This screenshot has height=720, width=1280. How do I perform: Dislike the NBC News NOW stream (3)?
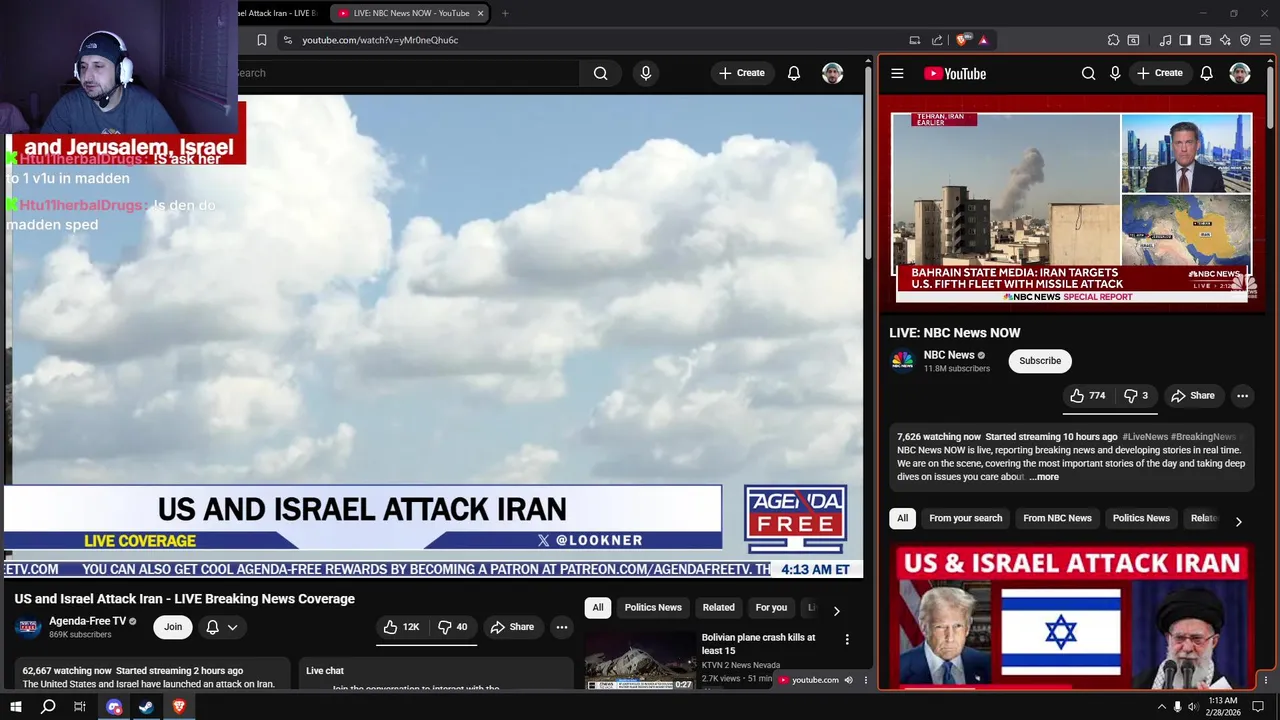1136,396
